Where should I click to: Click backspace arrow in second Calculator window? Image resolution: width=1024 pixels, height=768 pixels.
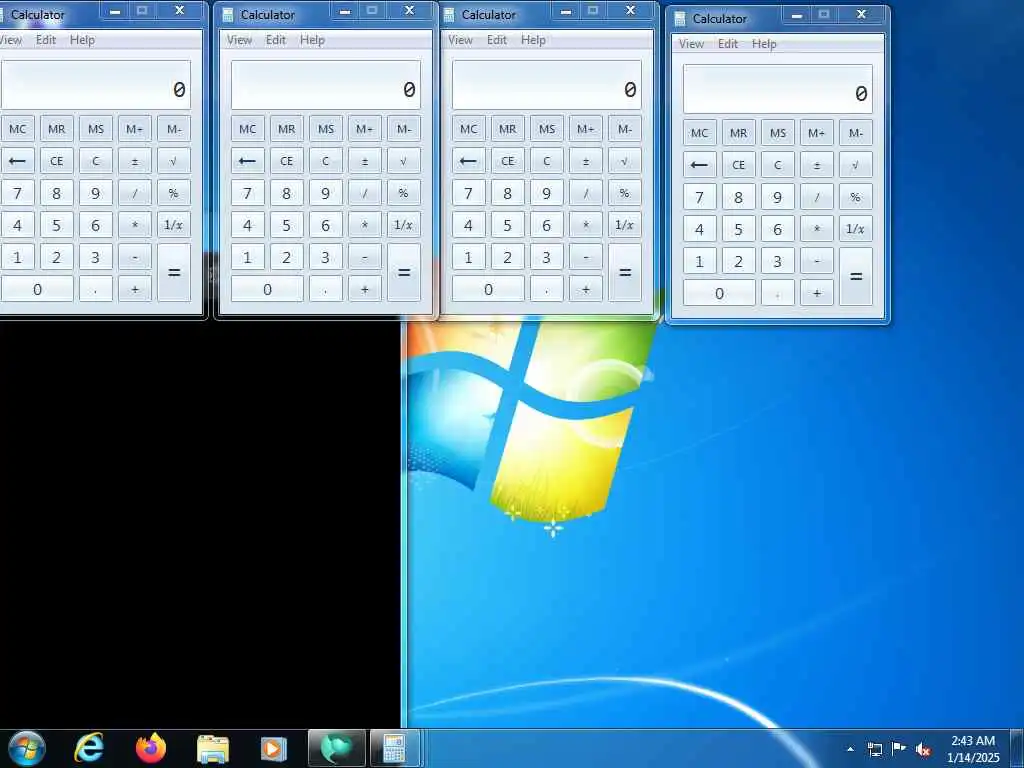(247, 161)
